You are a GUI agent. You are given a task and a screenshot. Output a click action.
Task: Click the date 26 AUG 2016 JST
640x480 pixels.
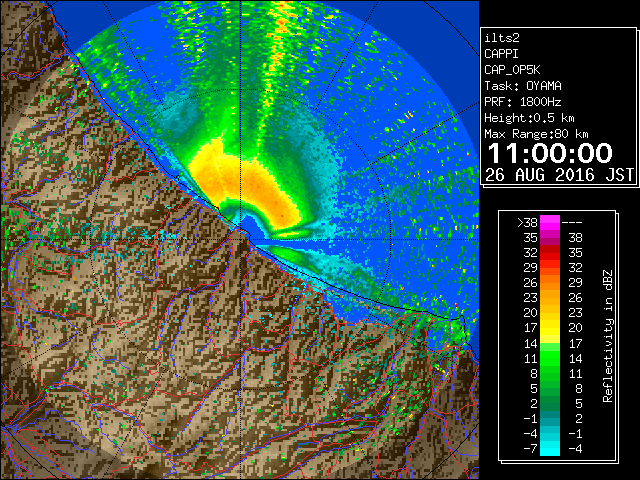tap(560, 175)
